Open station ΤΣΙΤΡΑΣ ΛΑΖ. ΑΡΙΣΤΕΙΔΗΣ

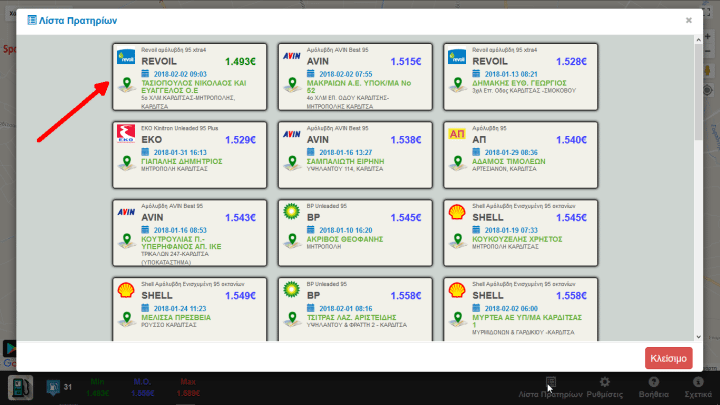[x=351, y=317]
